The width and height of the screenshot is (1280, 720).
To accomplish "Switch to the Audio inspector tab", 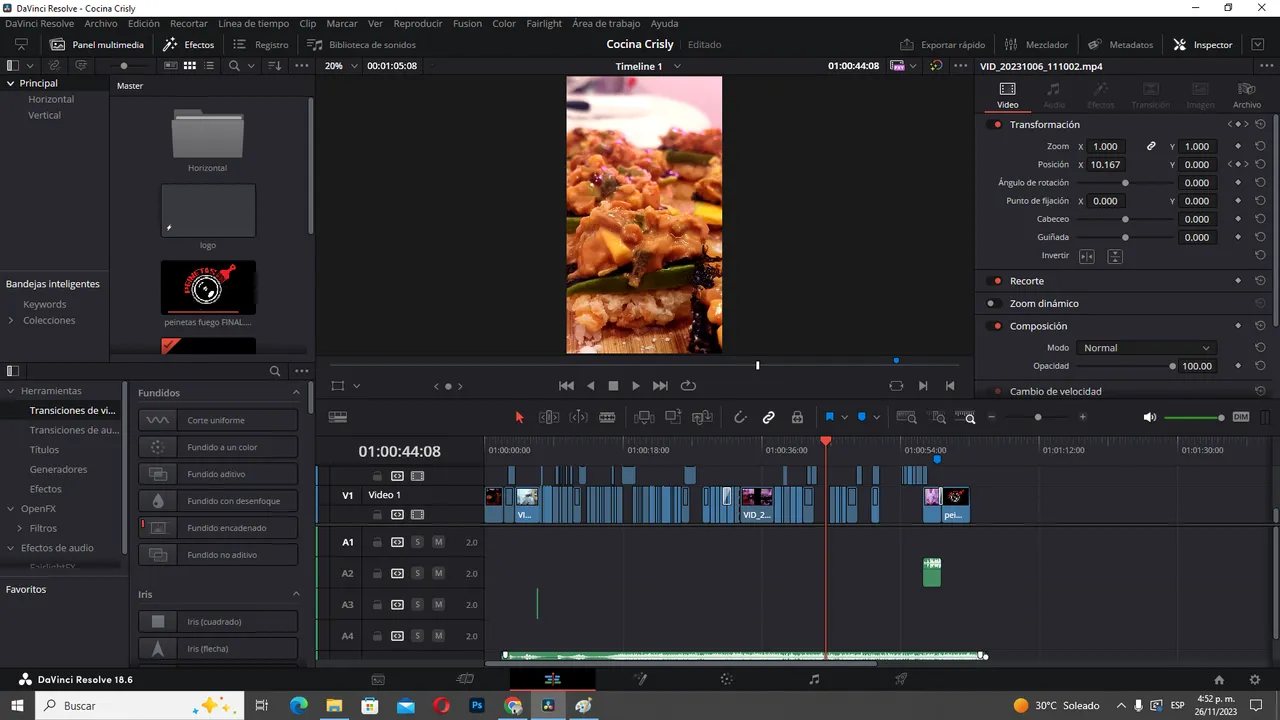I will tap(1054, 96).
